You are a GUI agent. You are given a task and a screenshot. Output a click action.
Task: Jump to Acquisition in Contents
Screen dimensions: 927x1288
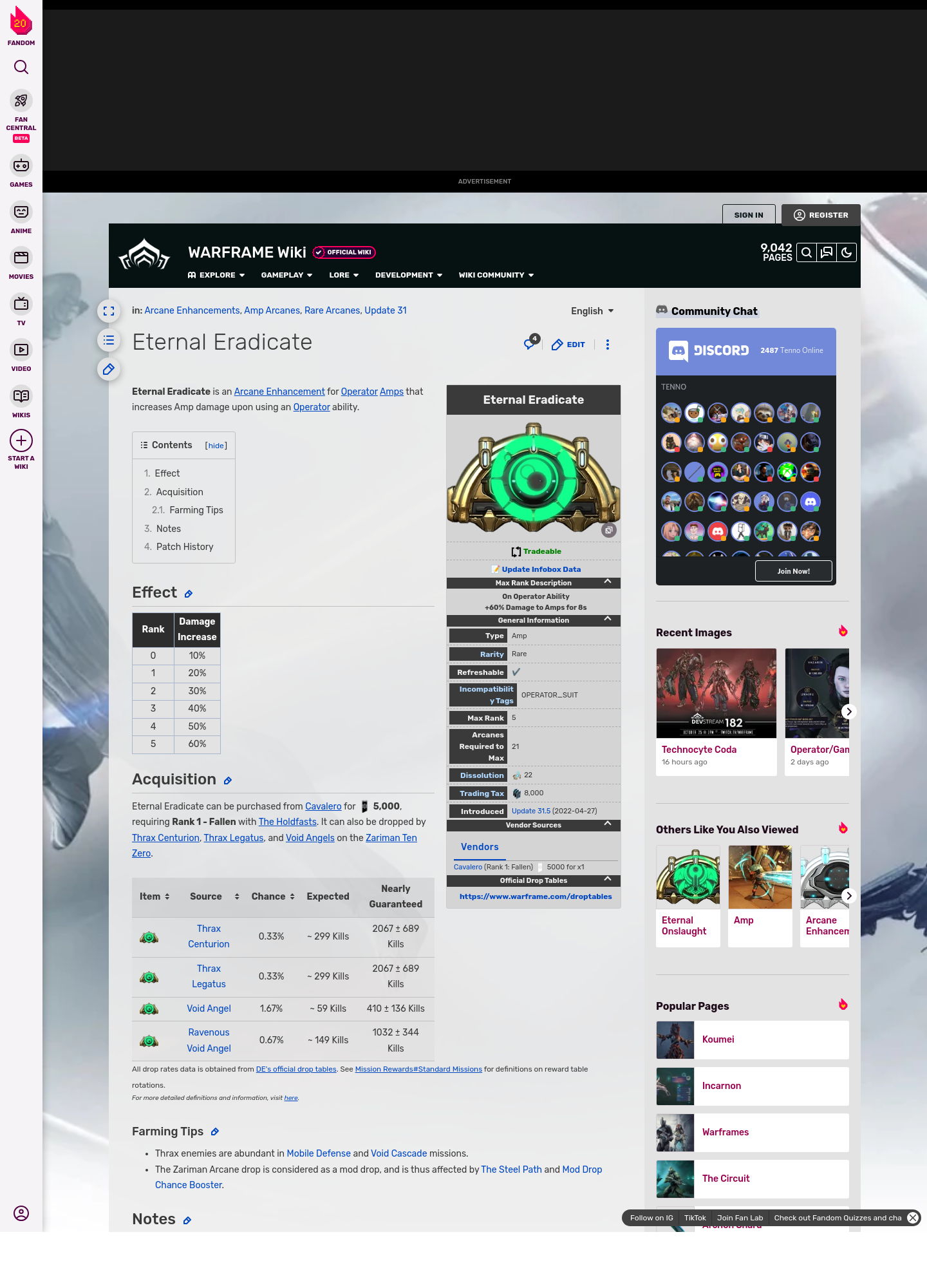coord(180,492)
